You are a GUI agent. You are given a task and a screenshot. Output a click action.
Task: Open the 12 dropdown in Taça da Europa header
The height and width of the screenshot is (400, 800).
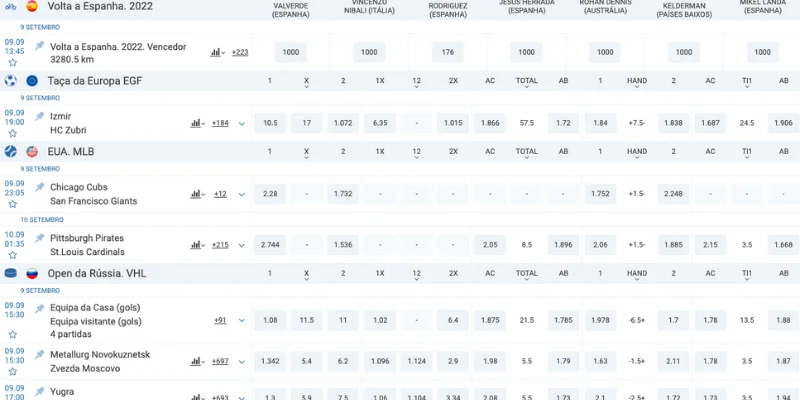point(416,82)
